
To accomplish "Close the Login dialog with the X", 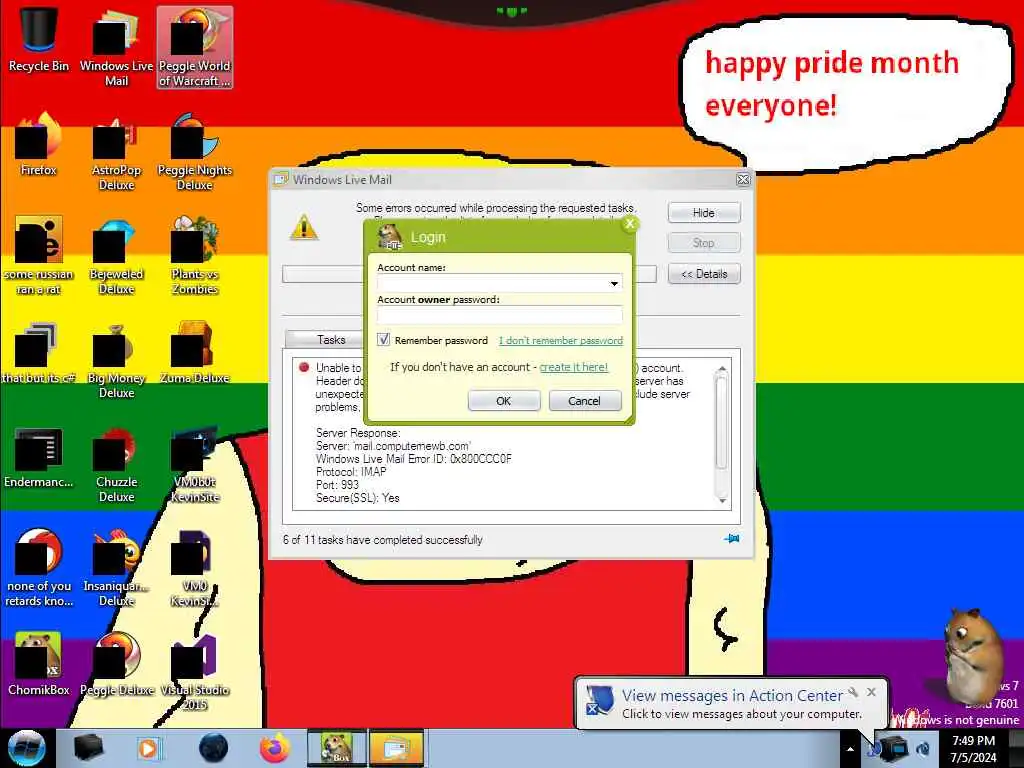I will (630, 223).
